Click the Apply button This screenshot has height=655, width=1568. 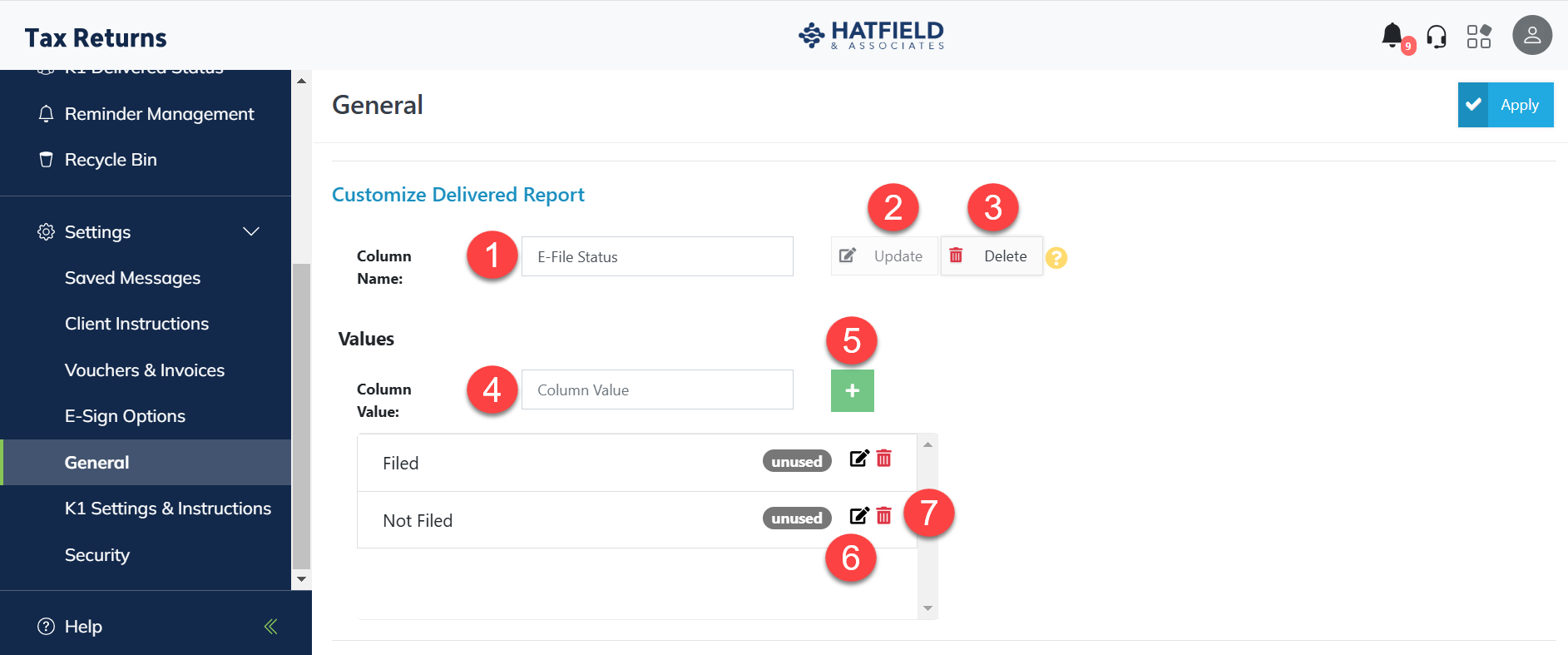(x=1506, y=105)
